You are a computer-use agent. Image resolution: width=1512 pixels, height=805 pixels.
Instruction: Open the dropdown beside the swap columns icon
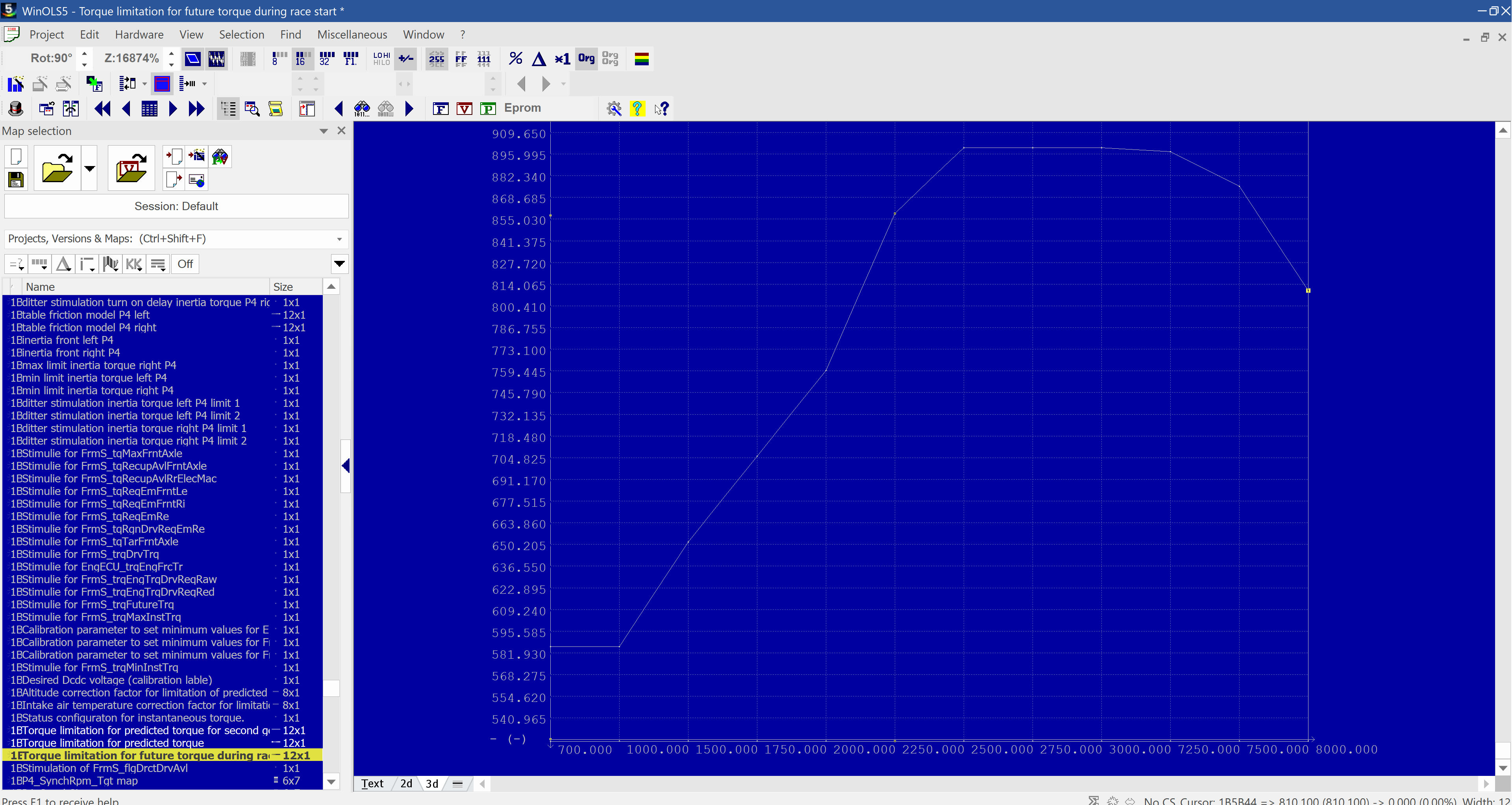point(144,84)
